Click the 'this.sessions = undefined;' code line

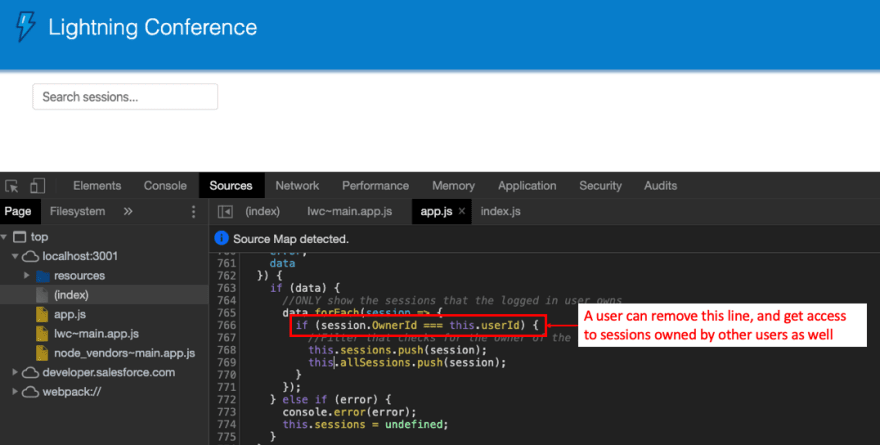(x=365, y=424)
